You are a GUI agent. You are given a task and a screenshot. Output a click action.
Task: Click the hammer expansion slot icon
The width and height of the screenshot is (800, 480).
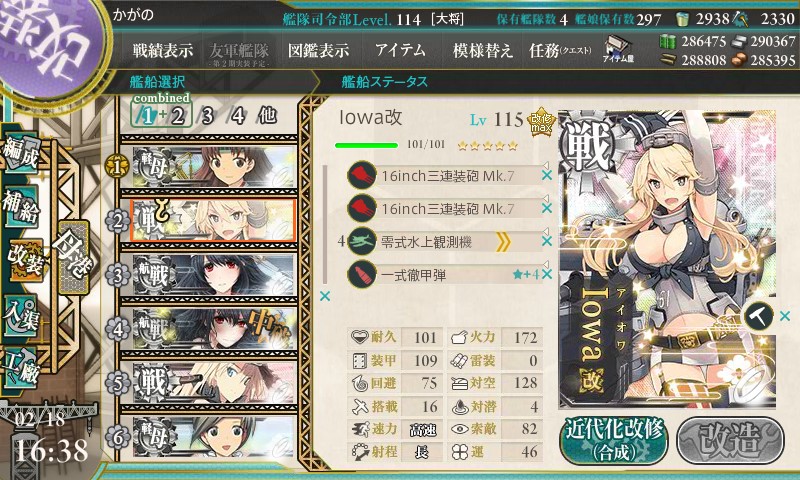coord(758,316)
